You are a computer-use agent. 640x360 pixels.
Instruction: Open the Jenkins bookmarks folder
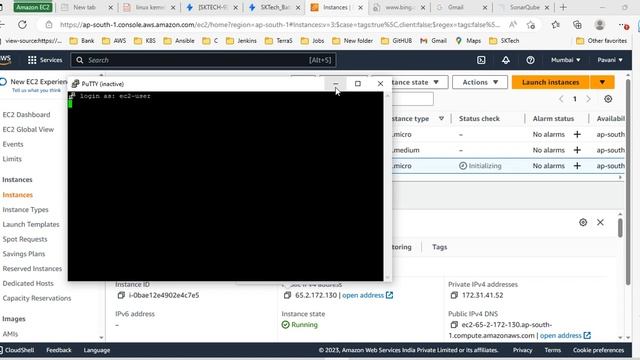[241, 41]
